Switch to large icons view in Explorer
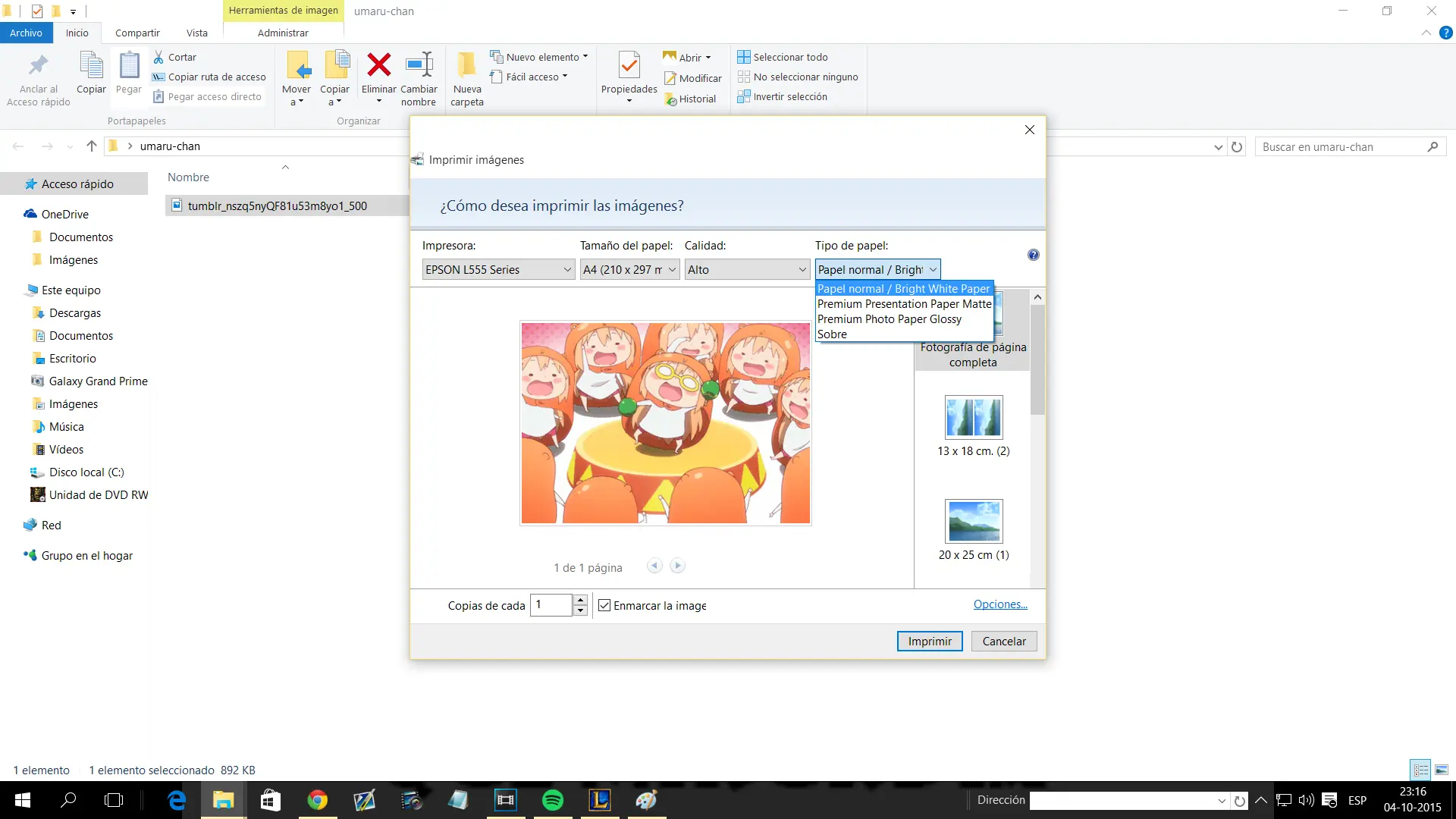This screenshot has width=1456, height=819. pos(1442,770)
